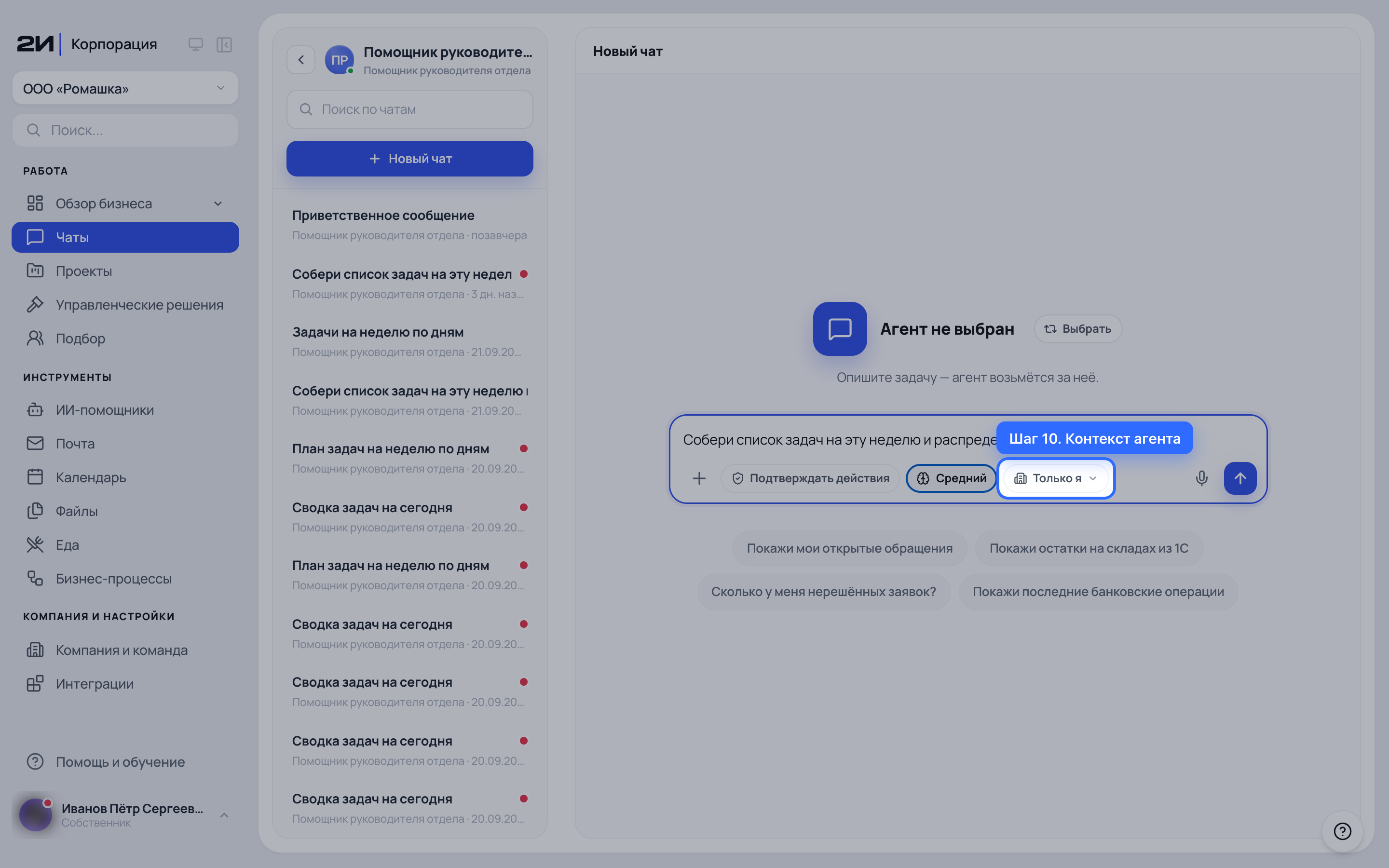Choose suggestion Покажи мои открытые обращения
The height and width of the screenshot is (868, 1389).
pos(849,548)
